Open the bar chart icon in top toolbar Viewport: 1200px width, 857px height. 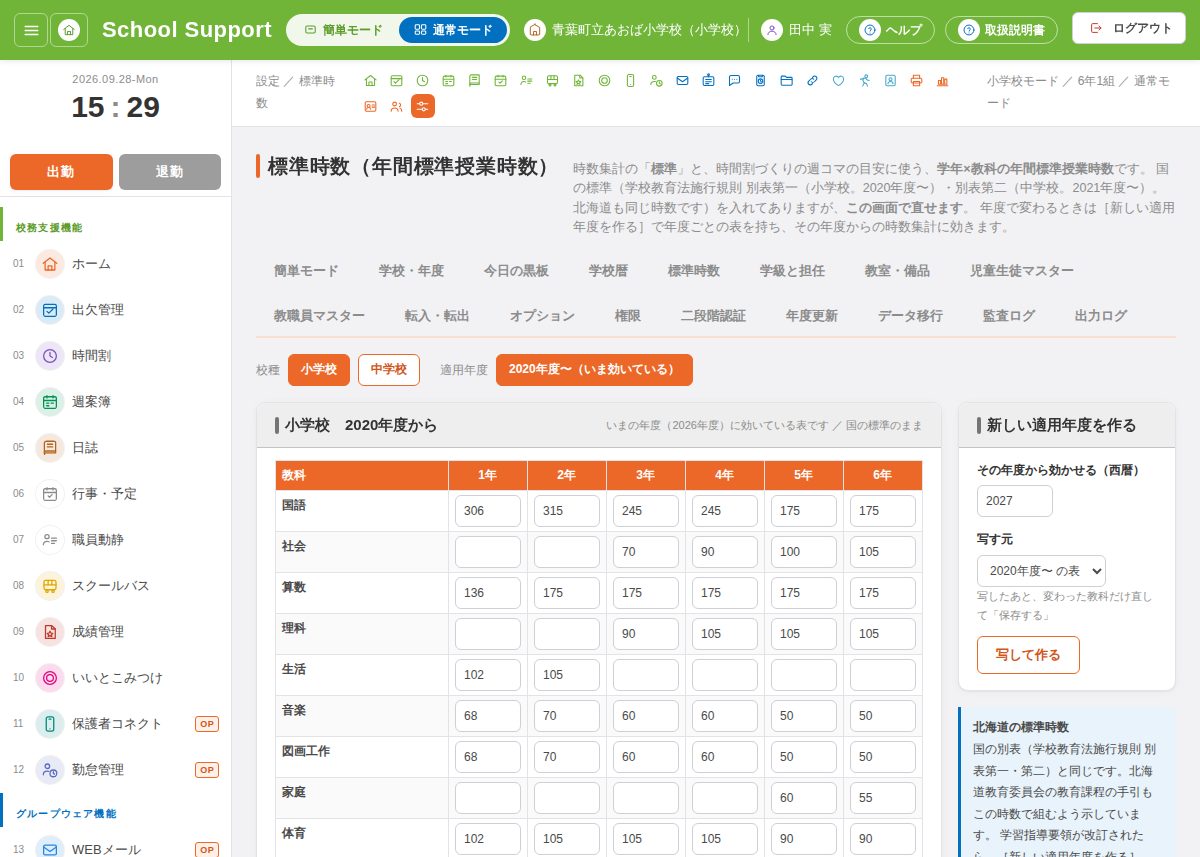point(942,81)
